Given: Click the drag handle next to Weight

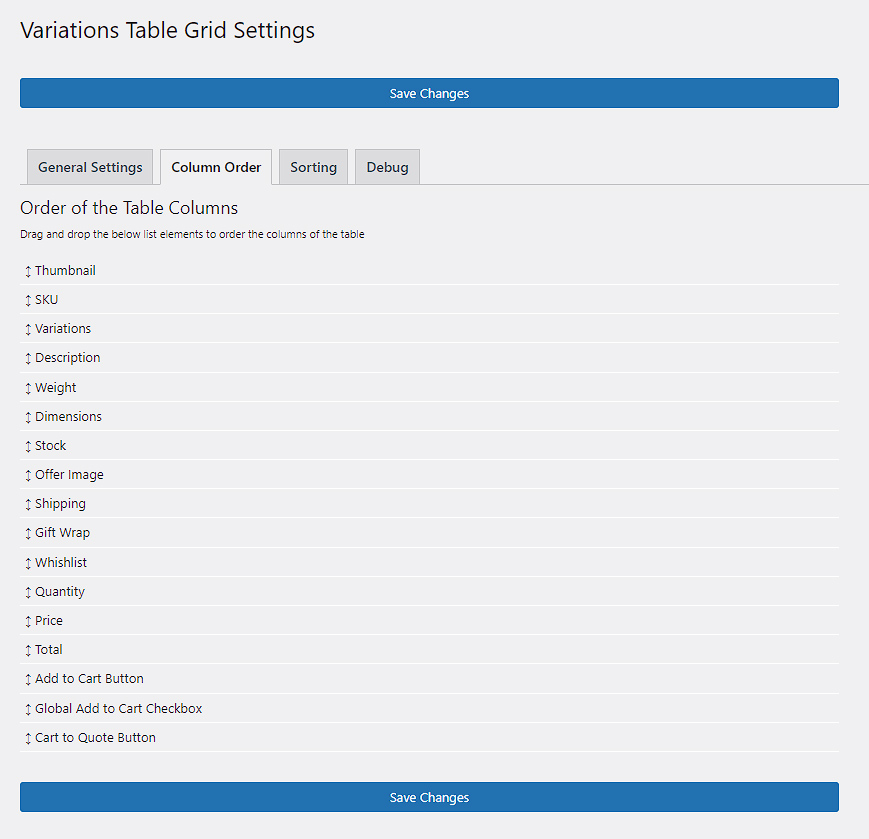Looking at the screenshot, I should click(27, 387).
